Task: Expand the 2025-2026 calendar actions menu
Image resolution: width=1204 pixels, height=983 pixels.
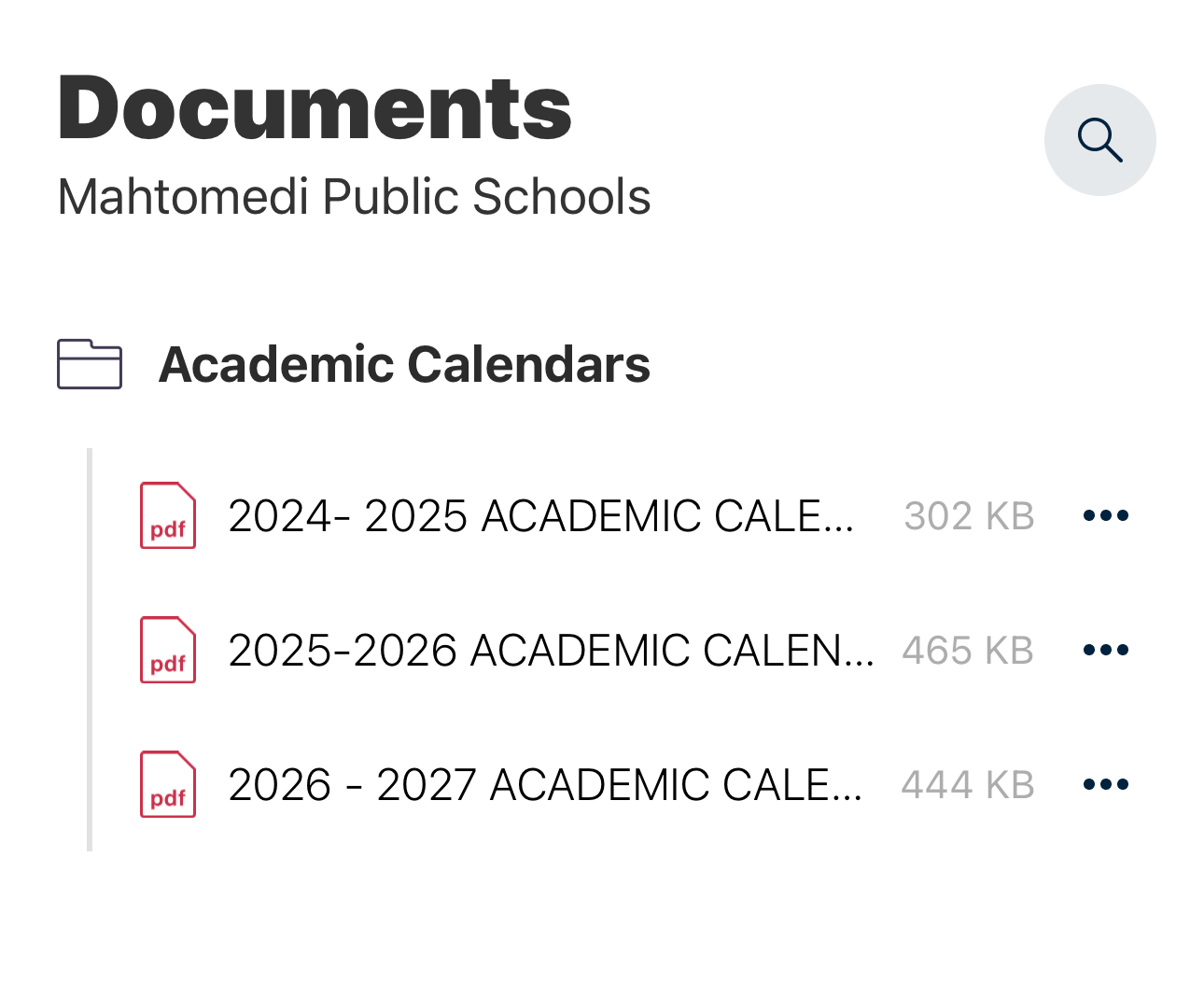Action: click(x=1105, y=649)
